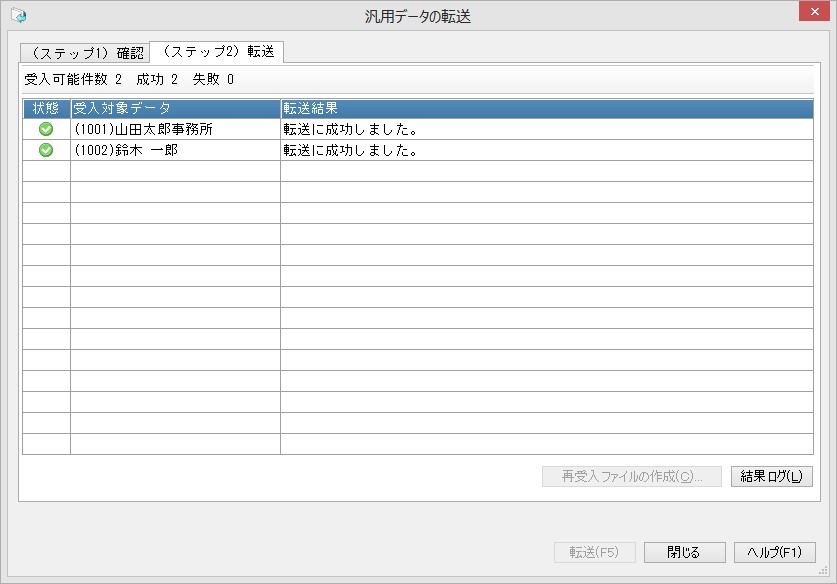Viewport: 837px width, 584px height.
Task: Select the (1002)鈴木 一郎 row cell
Action: (x=176, y=150)
